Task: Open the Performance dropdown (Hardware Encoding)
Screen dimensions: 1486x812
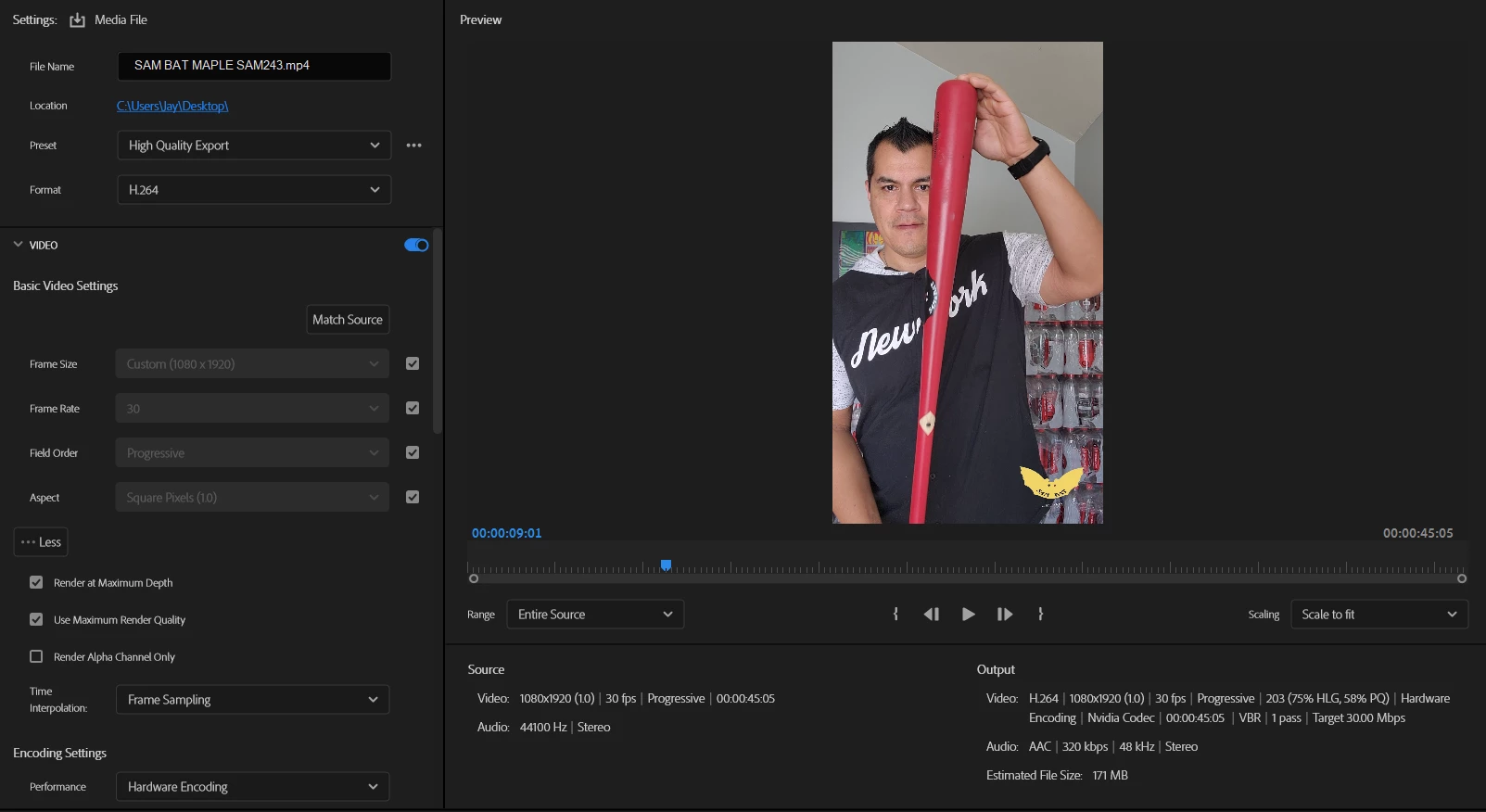Action: click(252, 787)
